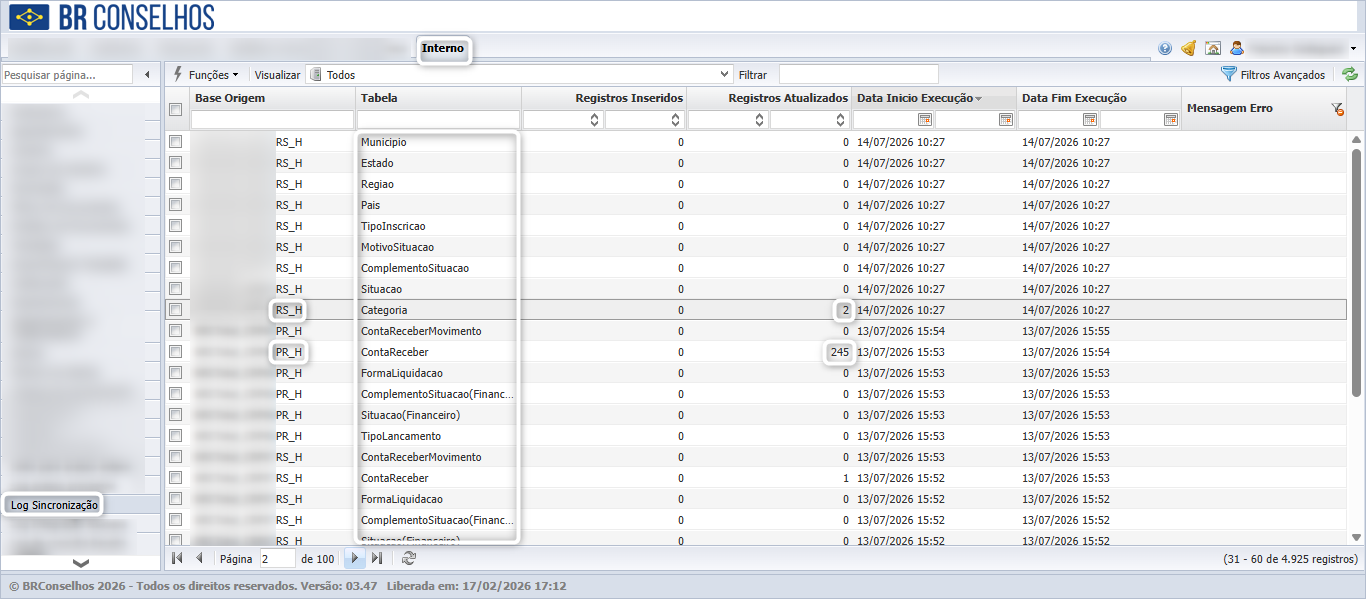Open the notifications bell icon
Image resolution: width=1366 pixels, height=599 pixels.
(x=1189, y=48)
